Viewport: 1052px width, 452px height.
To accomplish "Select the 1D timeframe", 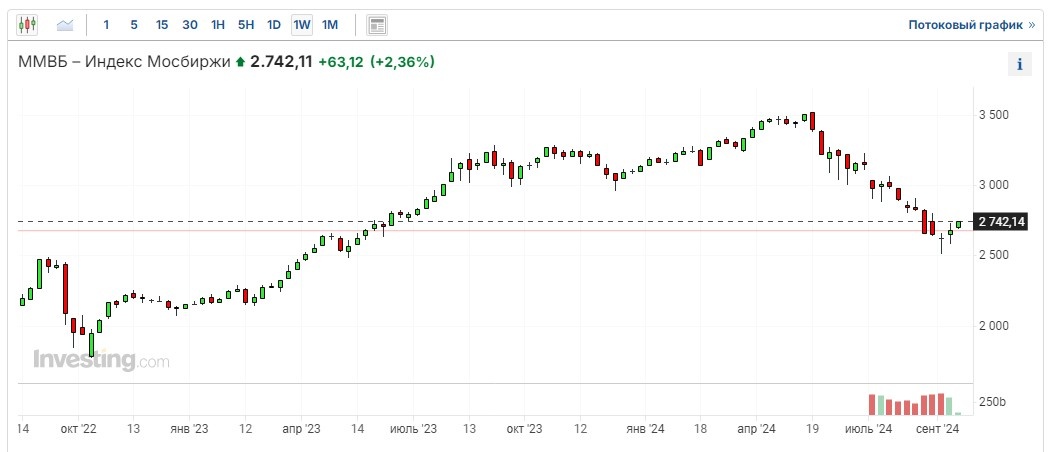I will (273, 25).
